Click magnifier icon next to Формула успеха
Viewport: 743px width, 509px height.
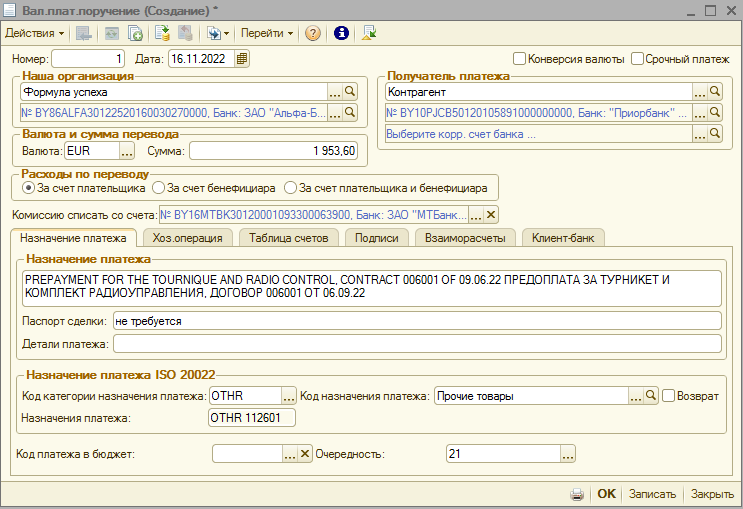coord(350,92)
